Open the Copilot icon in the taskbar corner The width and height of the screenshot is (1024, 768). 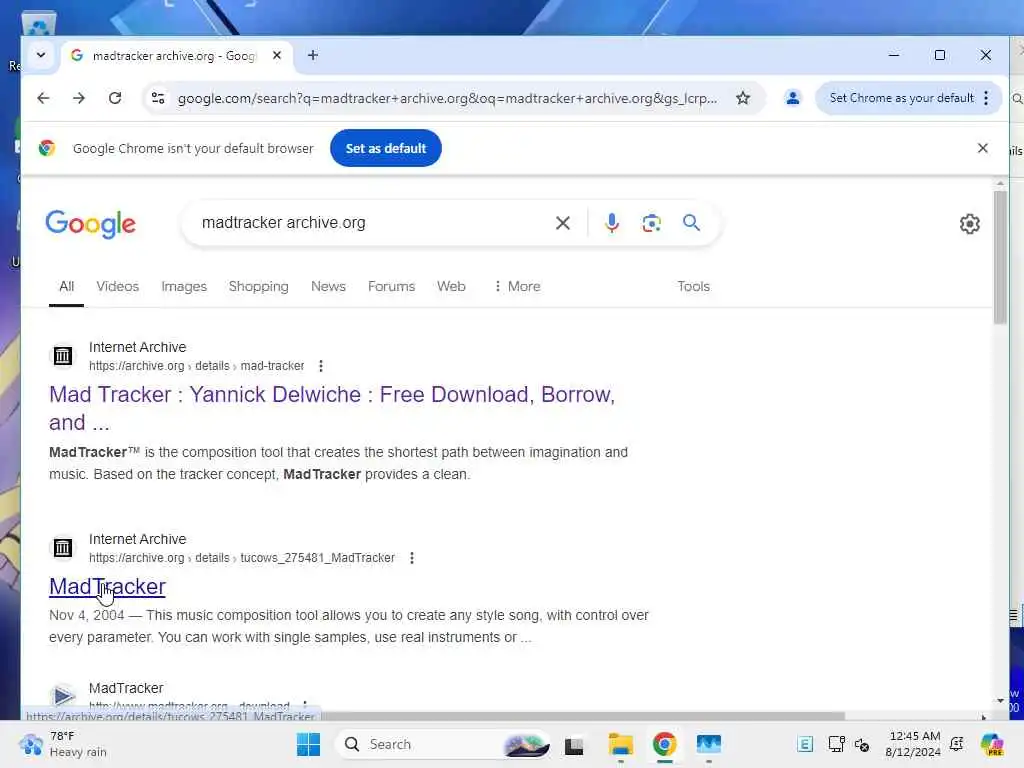(992, 744)
